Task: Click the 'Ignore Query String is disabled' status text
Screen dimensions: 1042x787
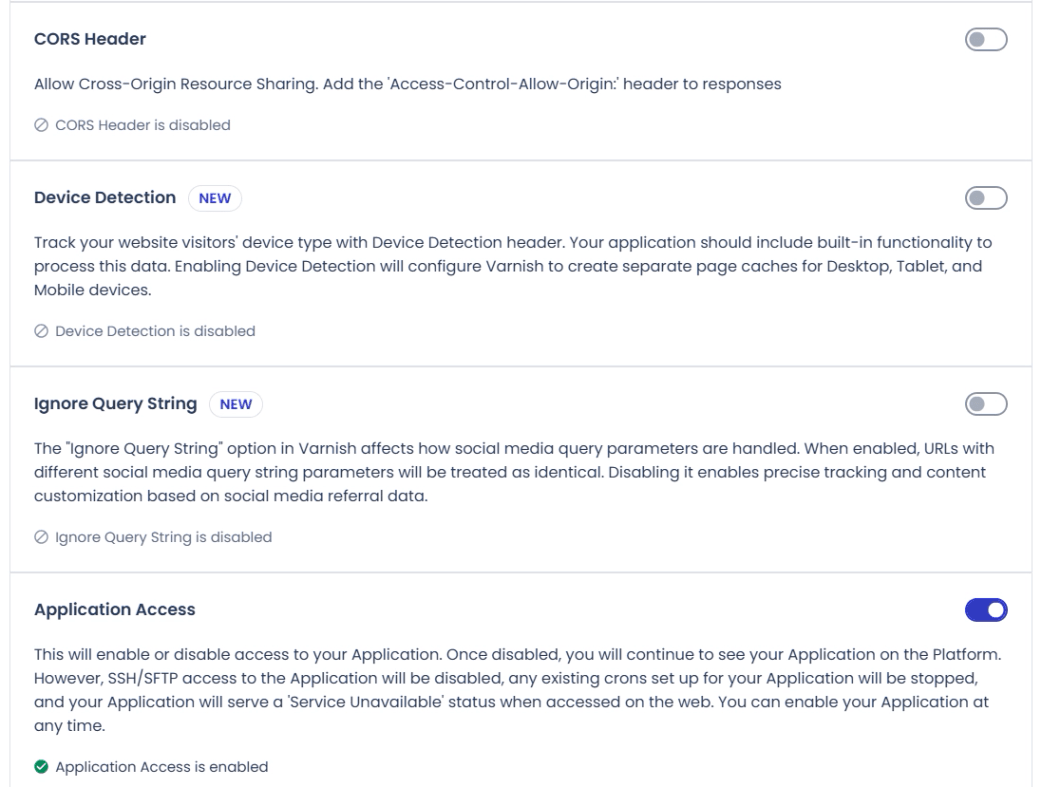Action: (164, 537)
